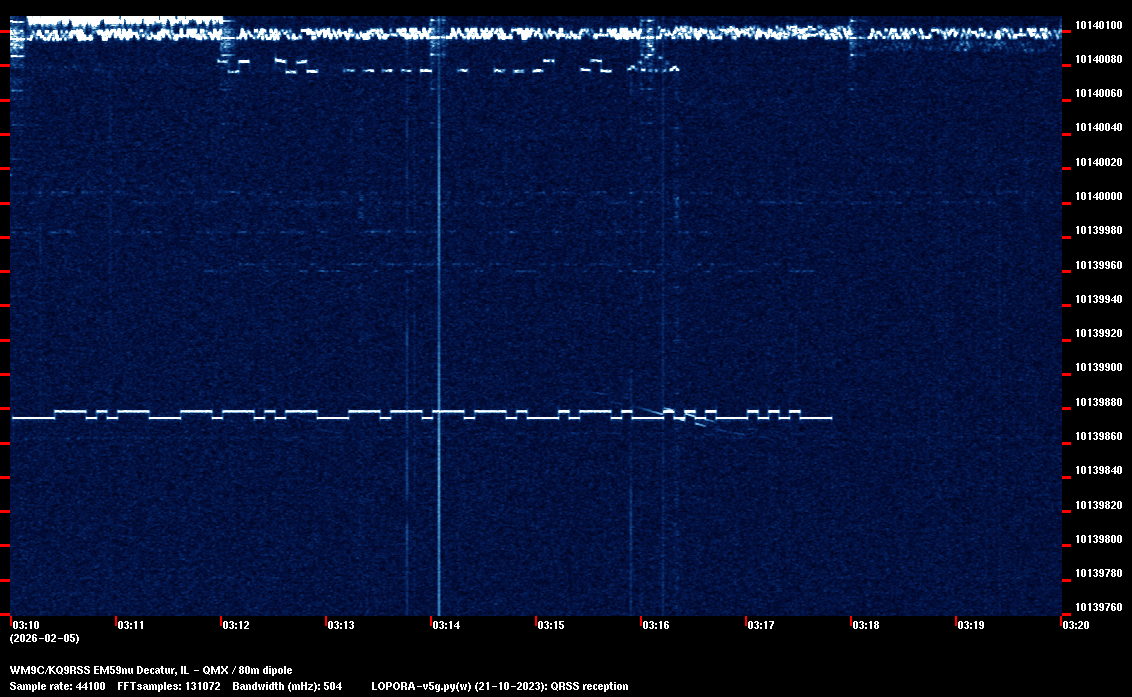This screenshot has height=697, width=1132.
Task: Click the 10139760 frequency label at bottom
Action: (x=1099, y=607)
